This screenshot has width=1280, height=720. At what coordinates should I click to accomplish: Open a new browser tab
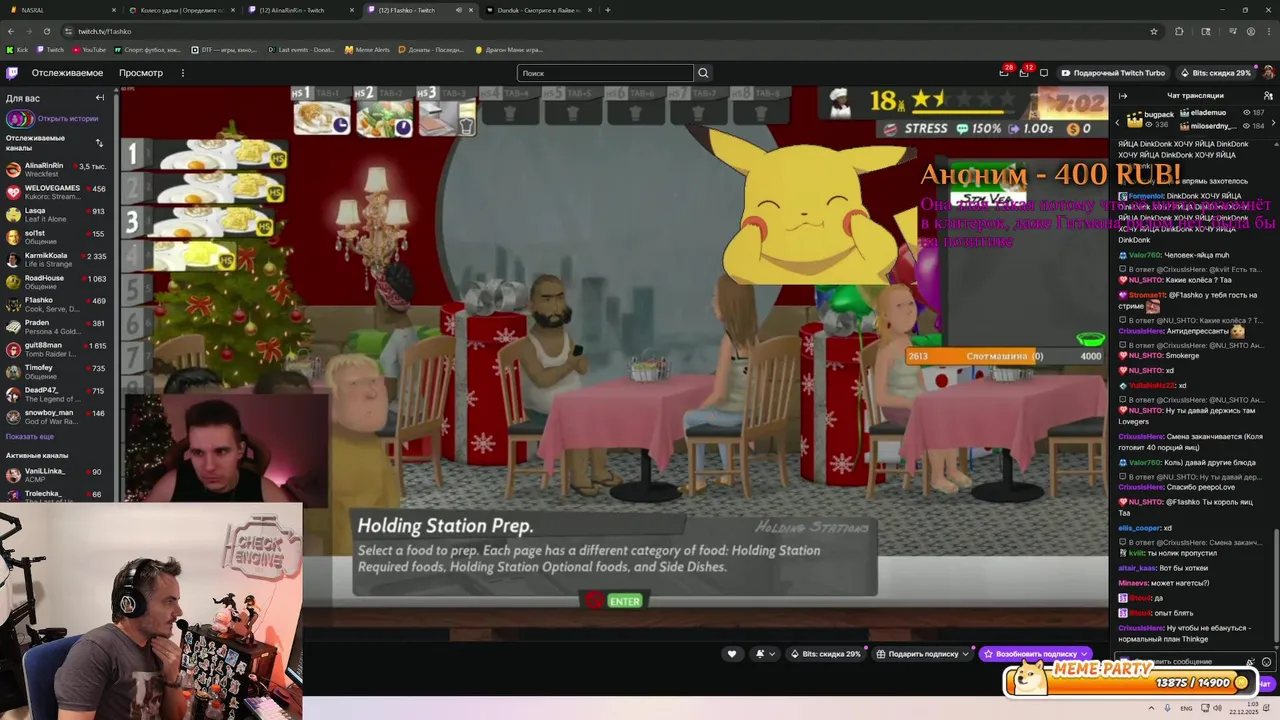pyautogui.click(x=608, y=10)
